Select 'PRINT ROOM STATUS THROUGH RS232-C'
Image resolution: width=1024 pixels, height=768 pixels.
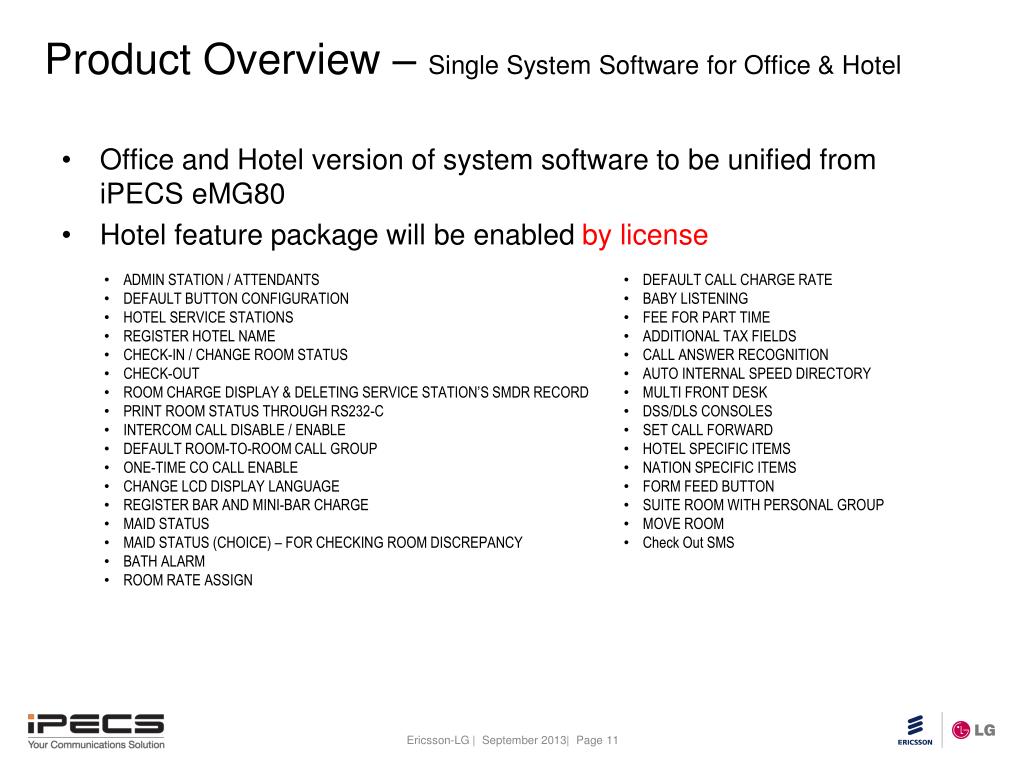pyautogui.click(x=253, y=411)
